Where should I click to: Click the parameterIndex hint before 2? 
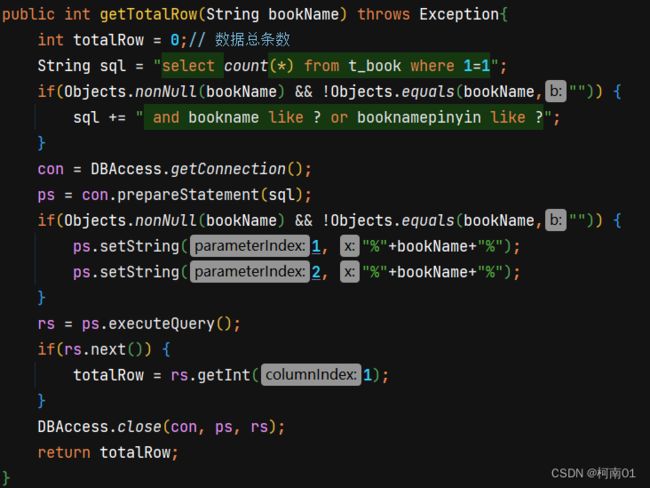coord(250,272)
